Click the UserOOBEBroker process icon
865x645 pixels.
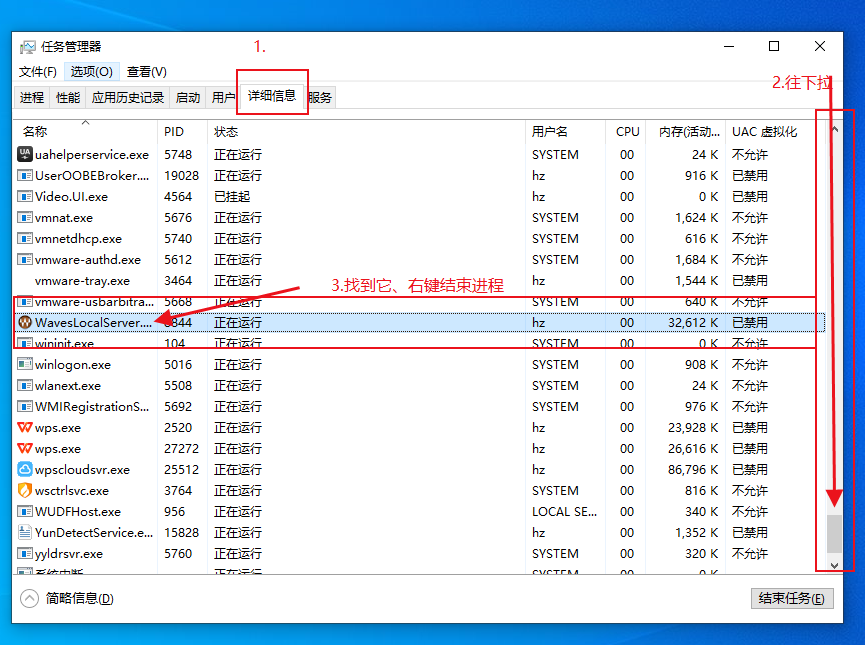point(25,175)
